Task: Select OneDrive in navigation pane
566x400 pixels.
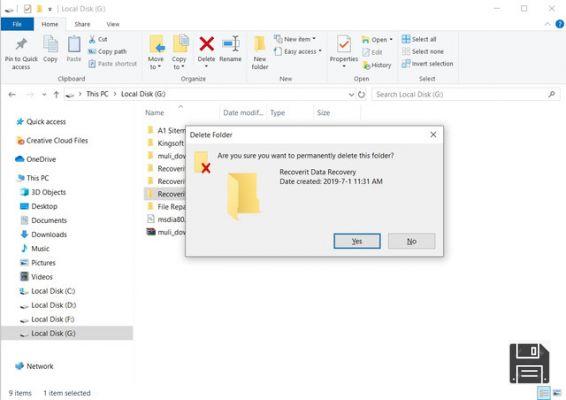Action: tap(35, 160)
